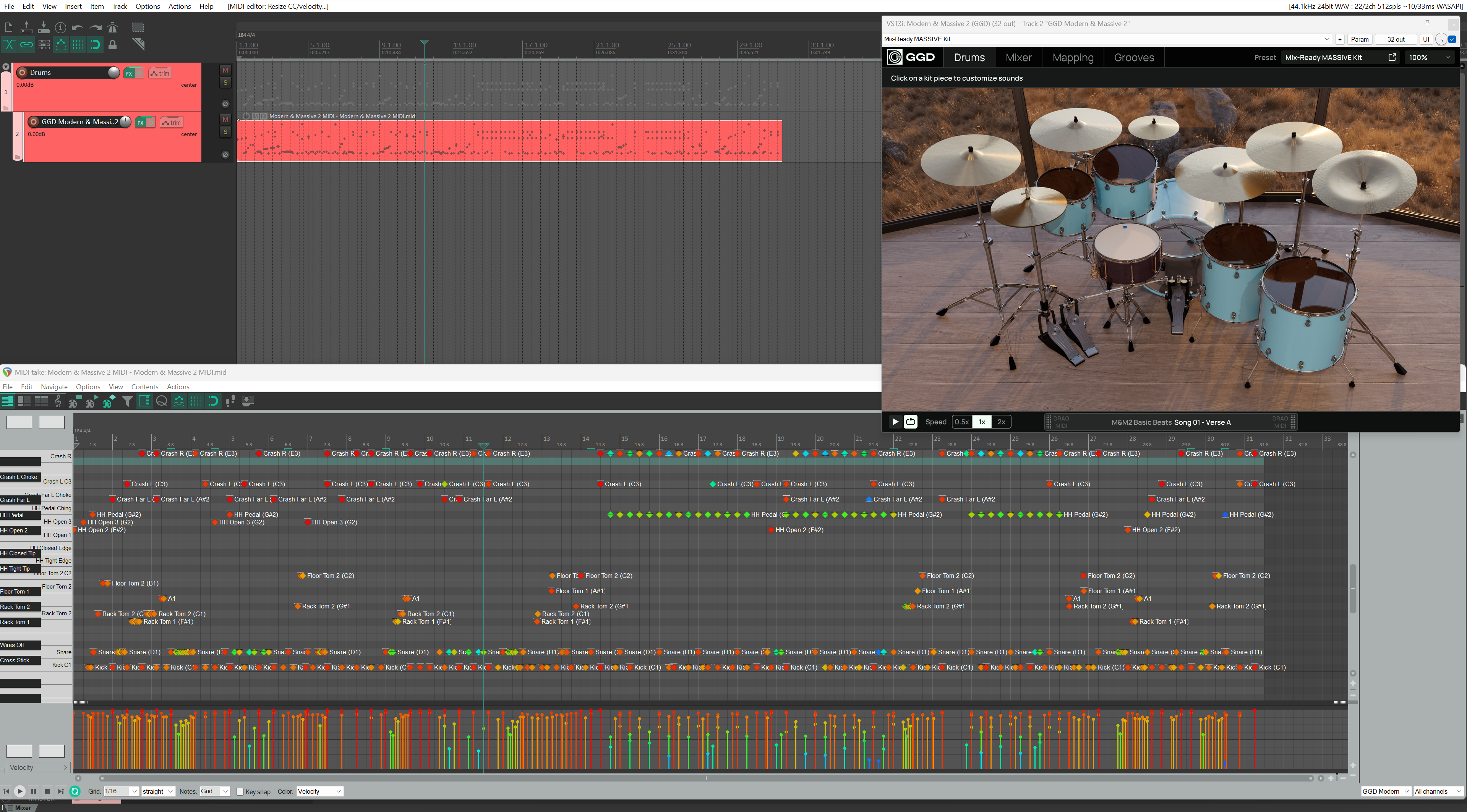
Task: Click the step input footprints icon
Action: [230, 401]
